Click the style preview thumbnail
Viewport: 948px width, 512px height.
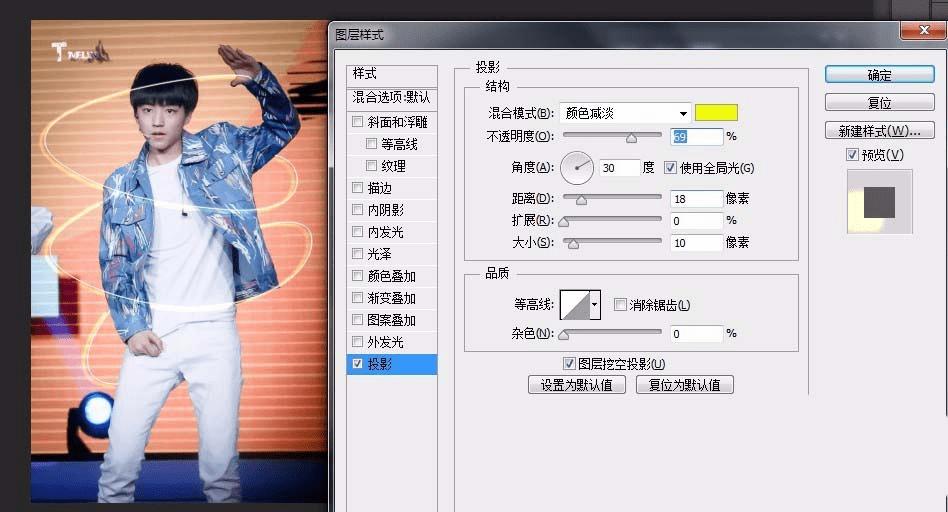pyautogui.click(x=879, y=202)
